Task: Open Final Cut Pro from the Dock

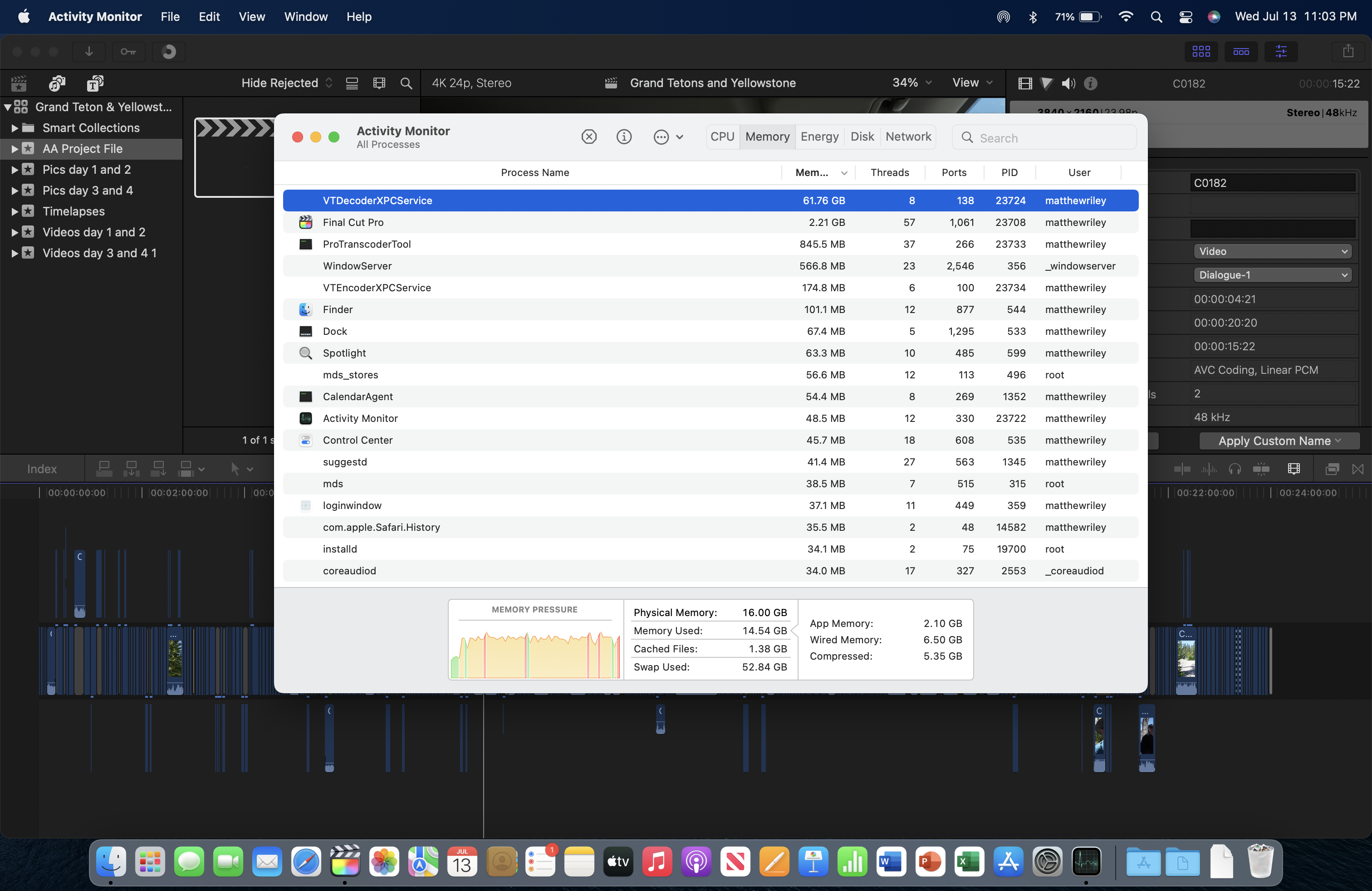Action: click(x=345, y=862)
